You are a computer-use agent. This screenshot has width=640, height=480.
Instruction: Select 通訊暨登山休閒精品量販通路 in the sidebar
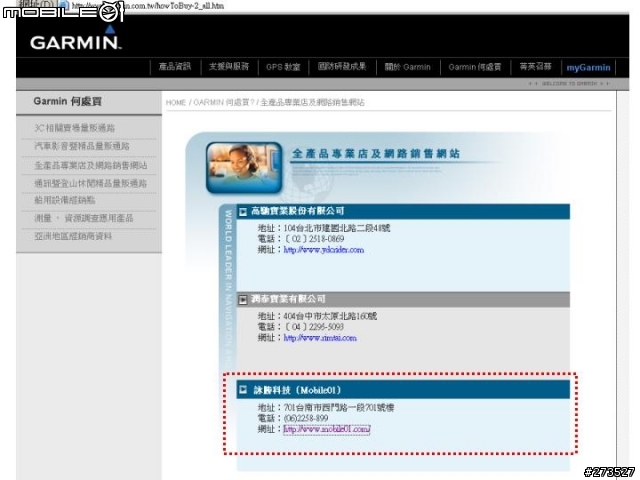[91, 183]
